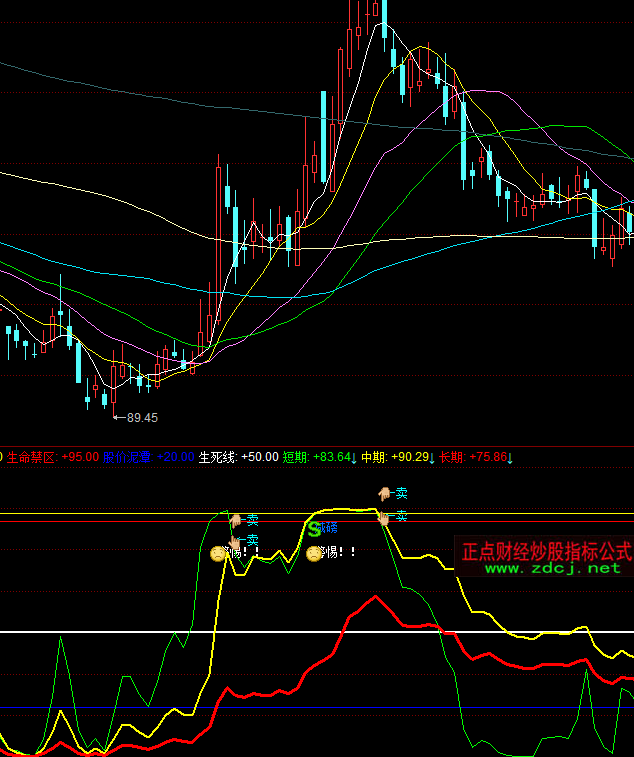Click the lower-left hand-pointer 卖 signal
634x757 pixels.
tap(235, 541)
